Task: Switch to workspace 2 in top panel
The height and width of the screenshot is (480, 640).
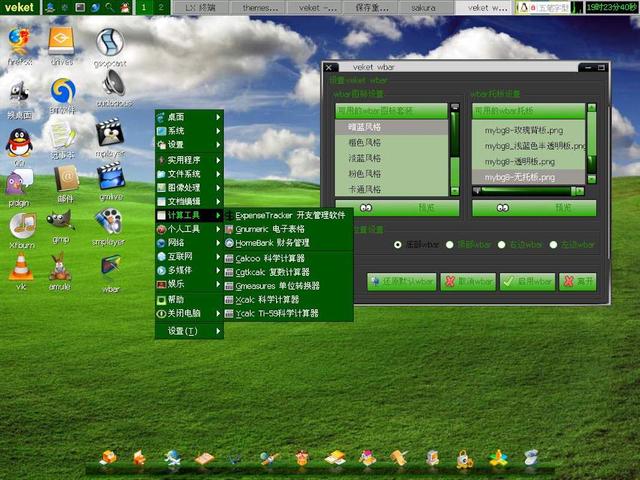Action: pyautogui.click(x=161, y=7)
